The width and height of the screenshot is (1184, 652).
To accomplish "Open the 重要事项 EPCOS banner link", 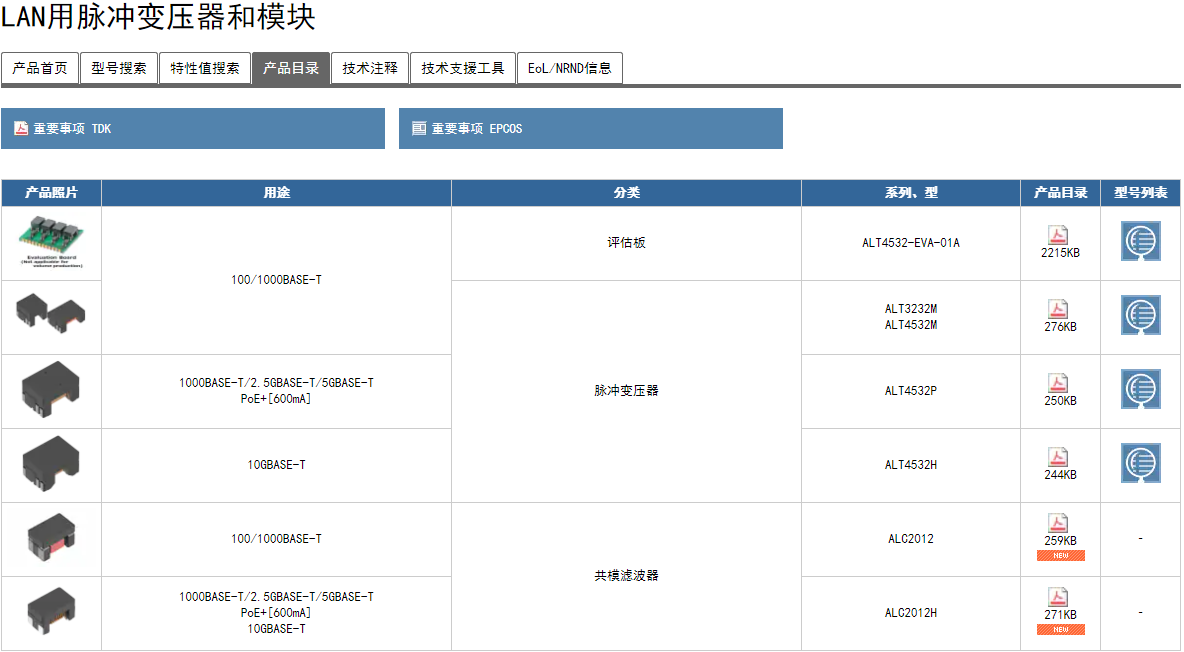I will (x=590, y=129).
